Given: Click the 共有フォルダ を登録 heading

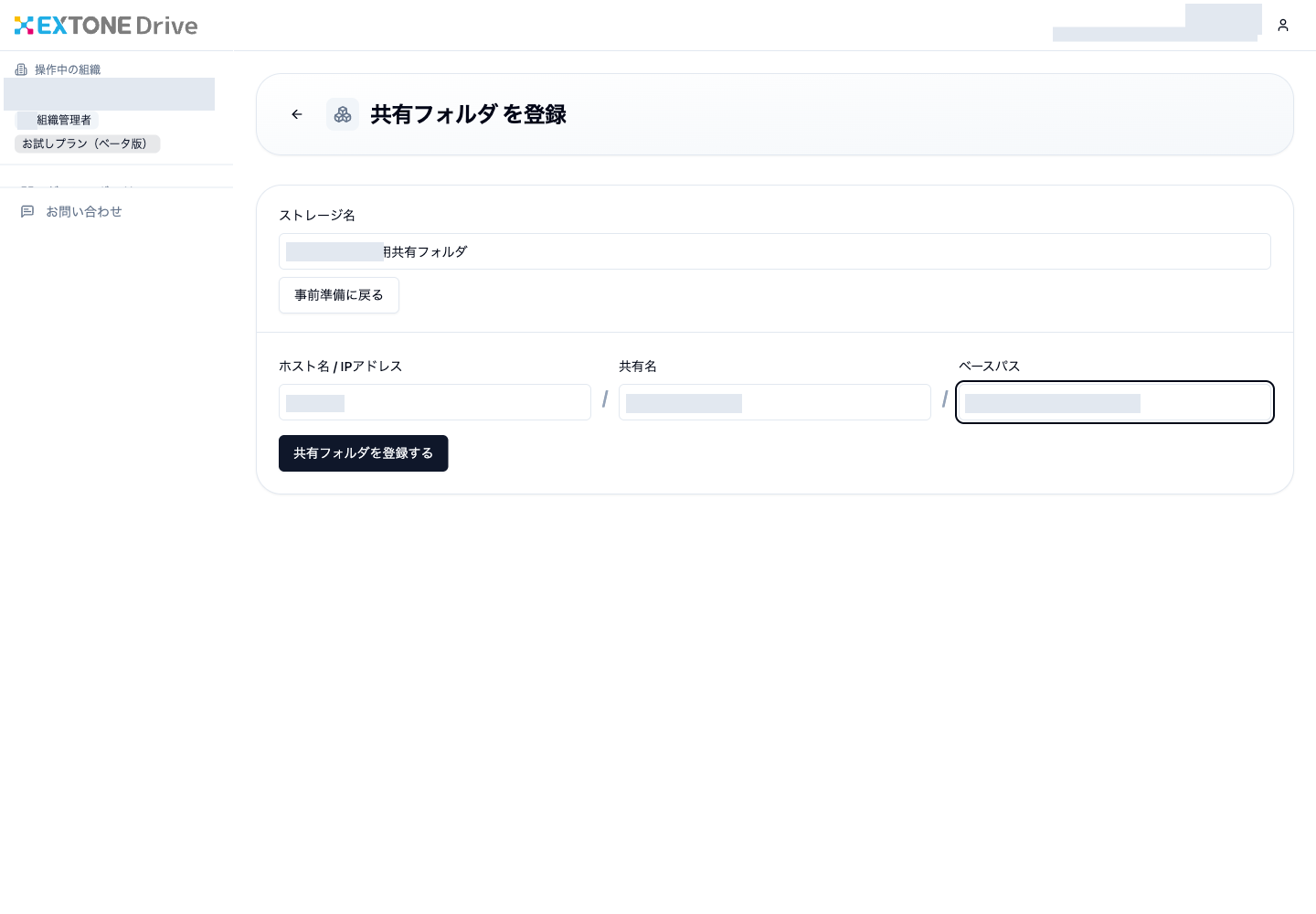Looking at the screenshot, I should (468, 114).
